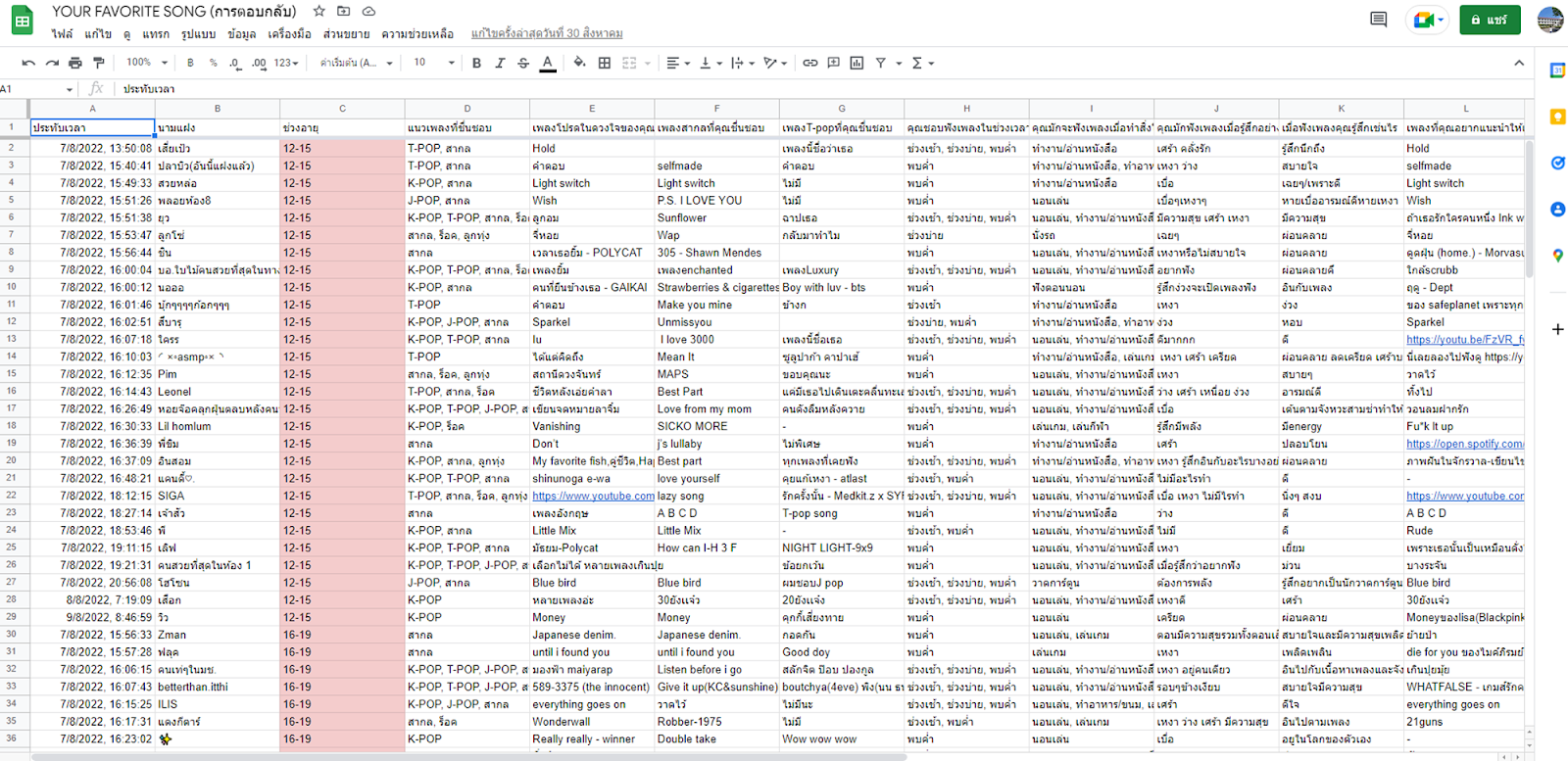View the cloud save status icon
This screenshot has width=1568, height=761.
[x=368, y=12]
